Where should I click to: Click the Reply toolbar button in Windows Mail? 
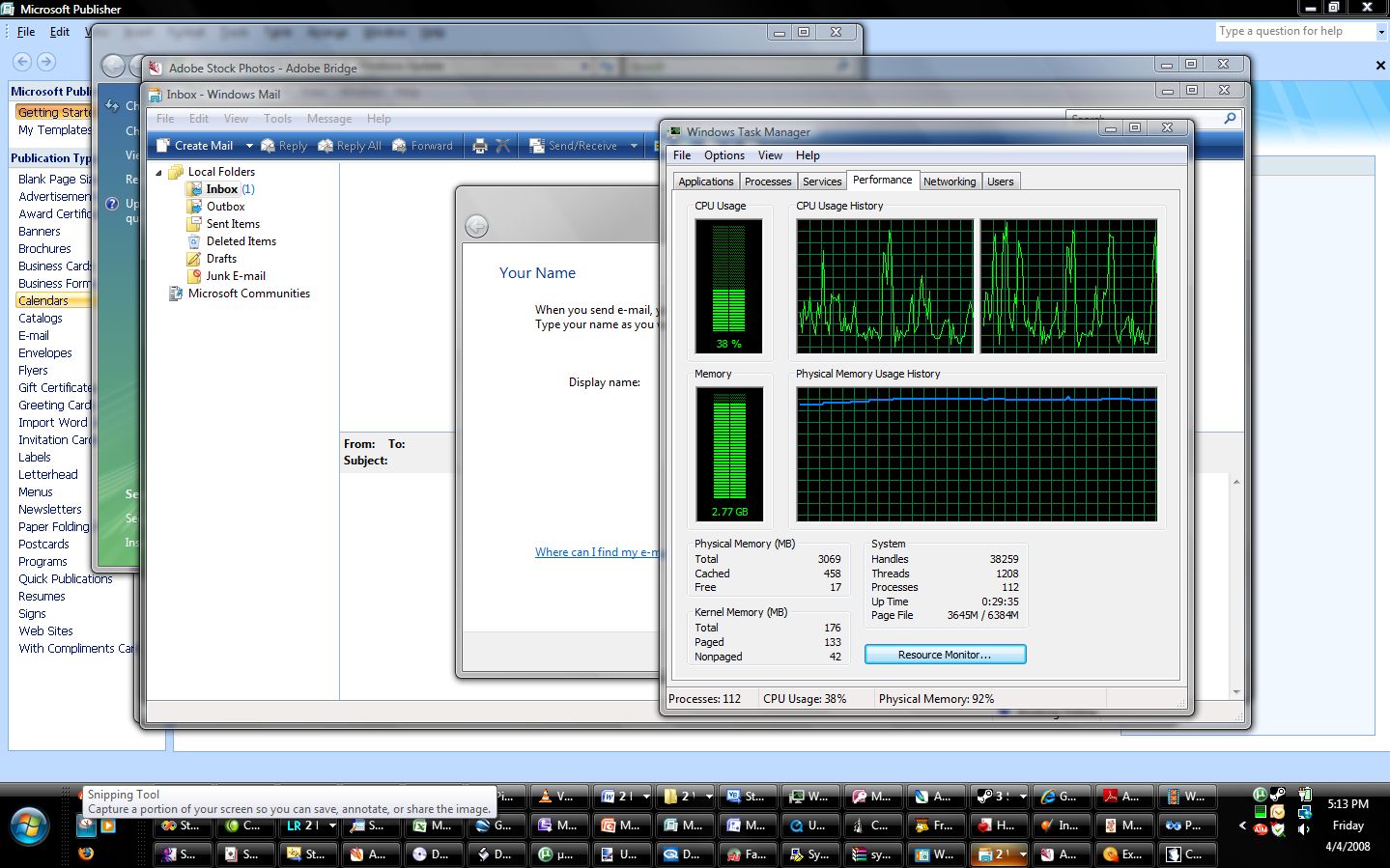click(x=284, y=146)
